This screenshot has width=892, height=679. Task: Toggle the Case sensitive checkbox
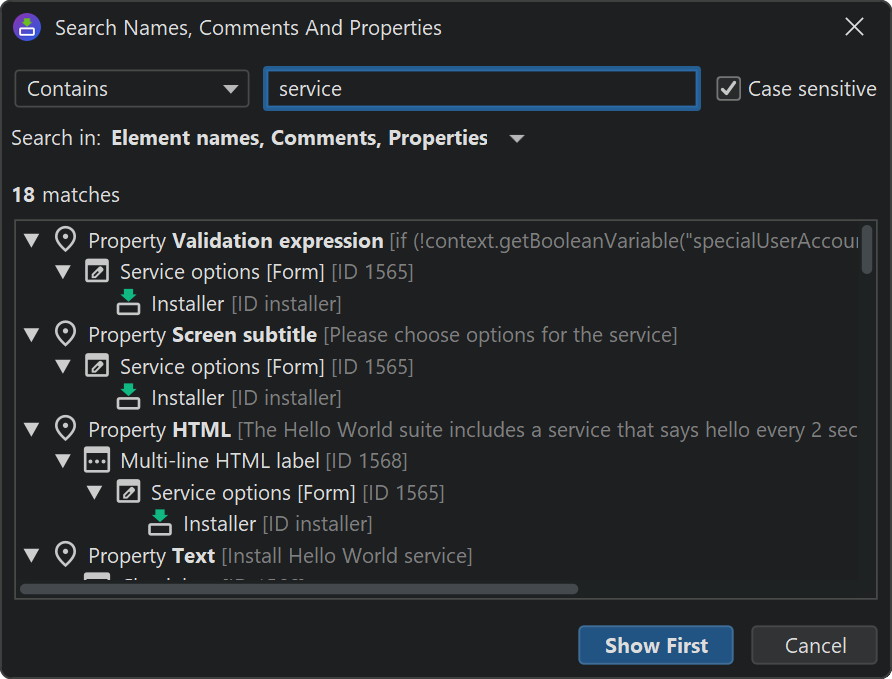[x=728, y=89]
